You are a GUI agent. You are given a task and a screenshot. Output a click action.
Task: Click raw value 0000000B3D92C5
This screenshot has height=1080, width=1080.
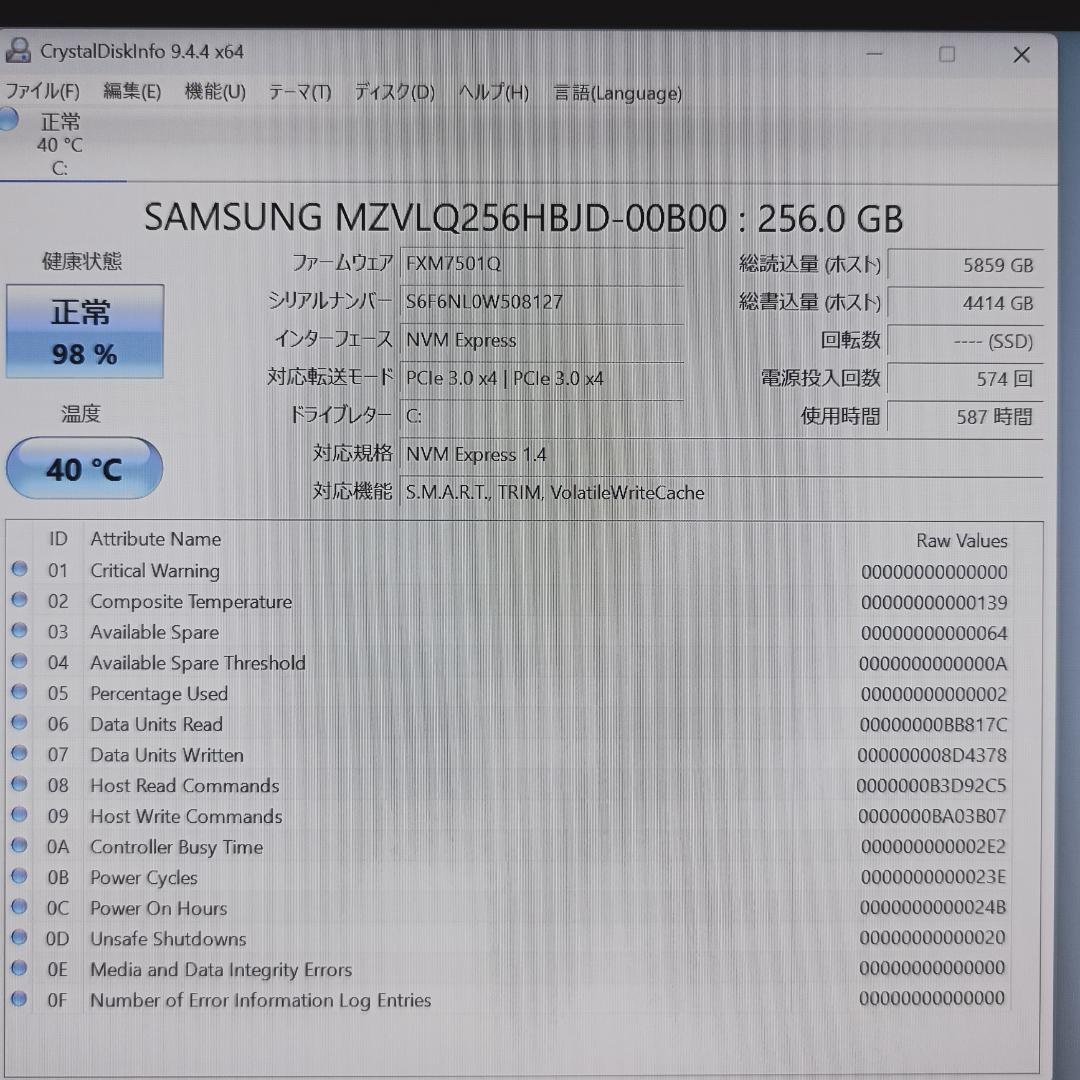931,786
